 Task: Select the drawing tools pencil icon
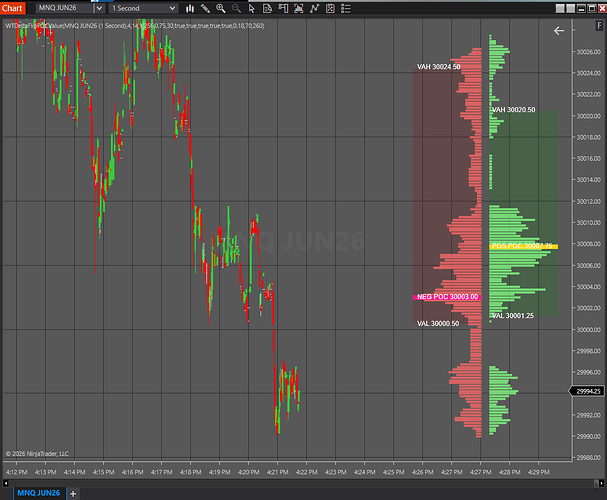(x=205, y=9)
